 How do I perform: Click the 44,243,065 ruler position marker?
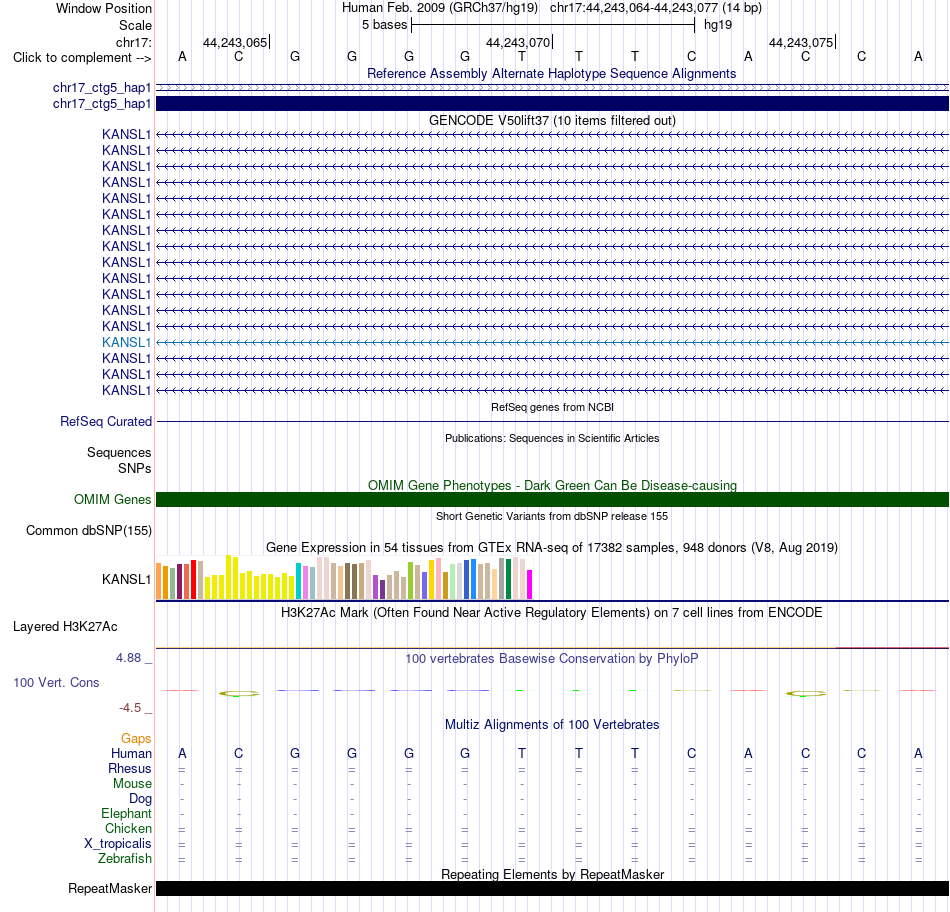[x=236, y=42]
